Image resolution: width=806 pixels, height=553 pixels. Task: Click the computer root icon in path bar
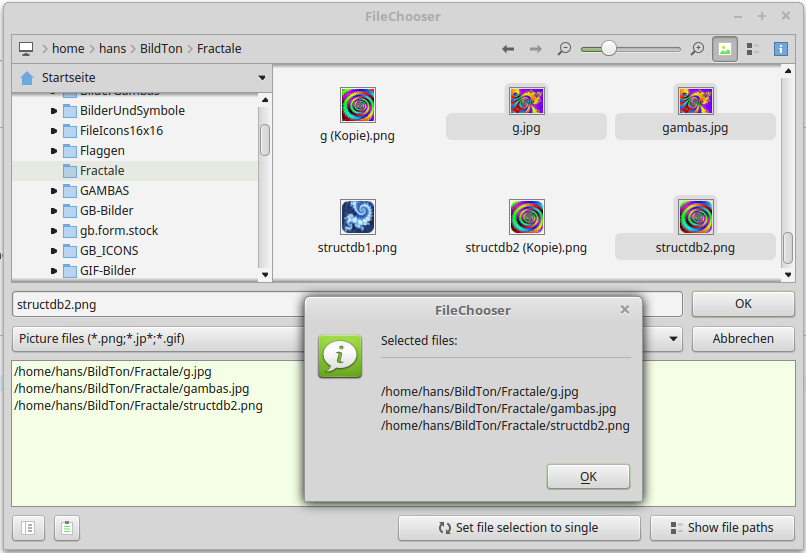[26, 49]
